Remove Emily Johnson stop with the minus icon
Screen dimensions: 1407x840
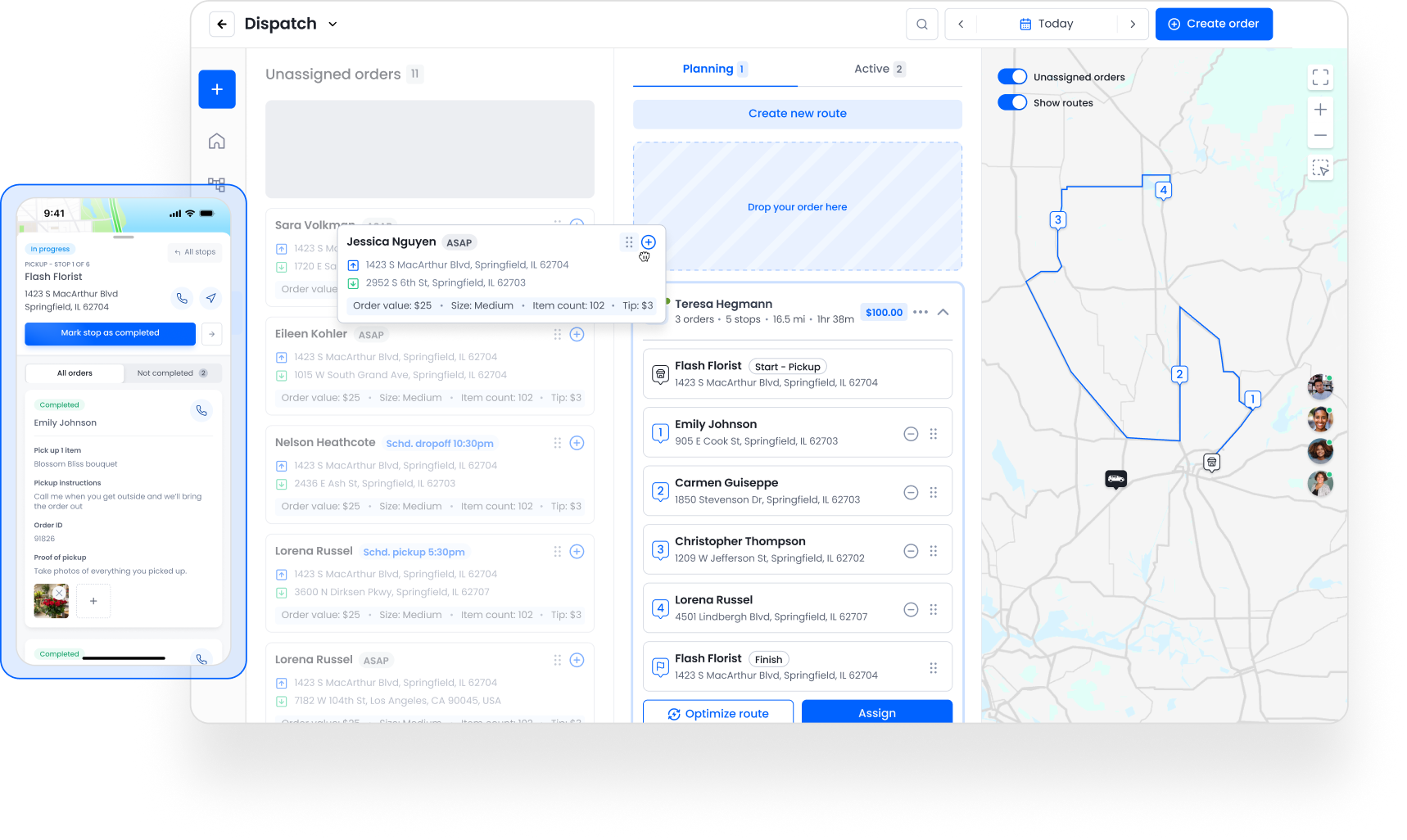[x=911, y=434]
